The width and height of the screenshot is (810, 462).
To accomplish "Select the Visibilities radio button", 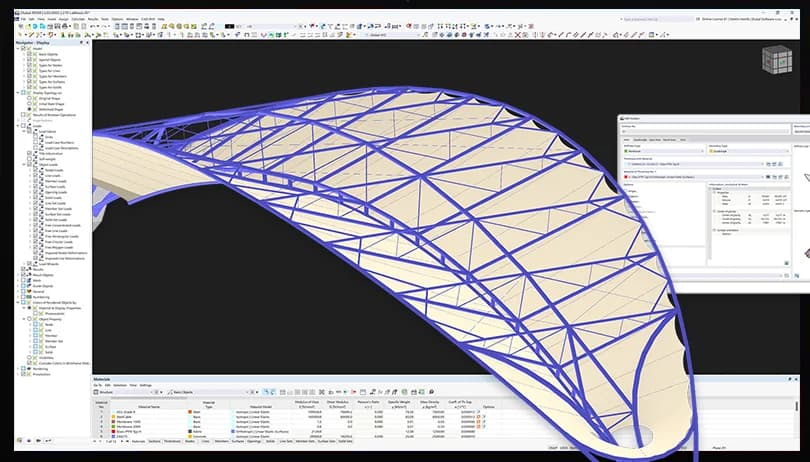I will [29, 357].
